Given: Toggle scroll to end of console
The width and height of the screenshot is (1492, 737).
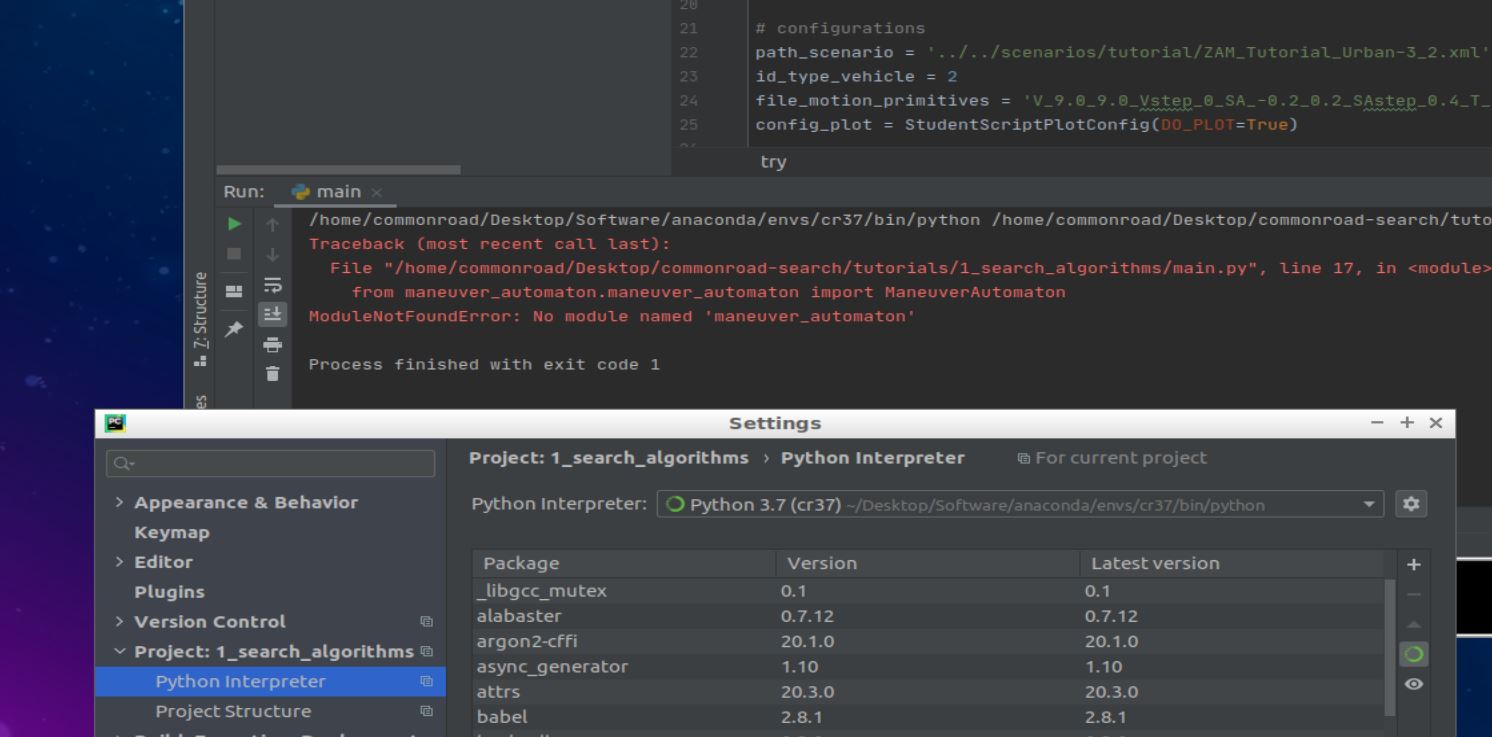Looking at the screenshot, I should pyautogui.click(x=272, y=315).
